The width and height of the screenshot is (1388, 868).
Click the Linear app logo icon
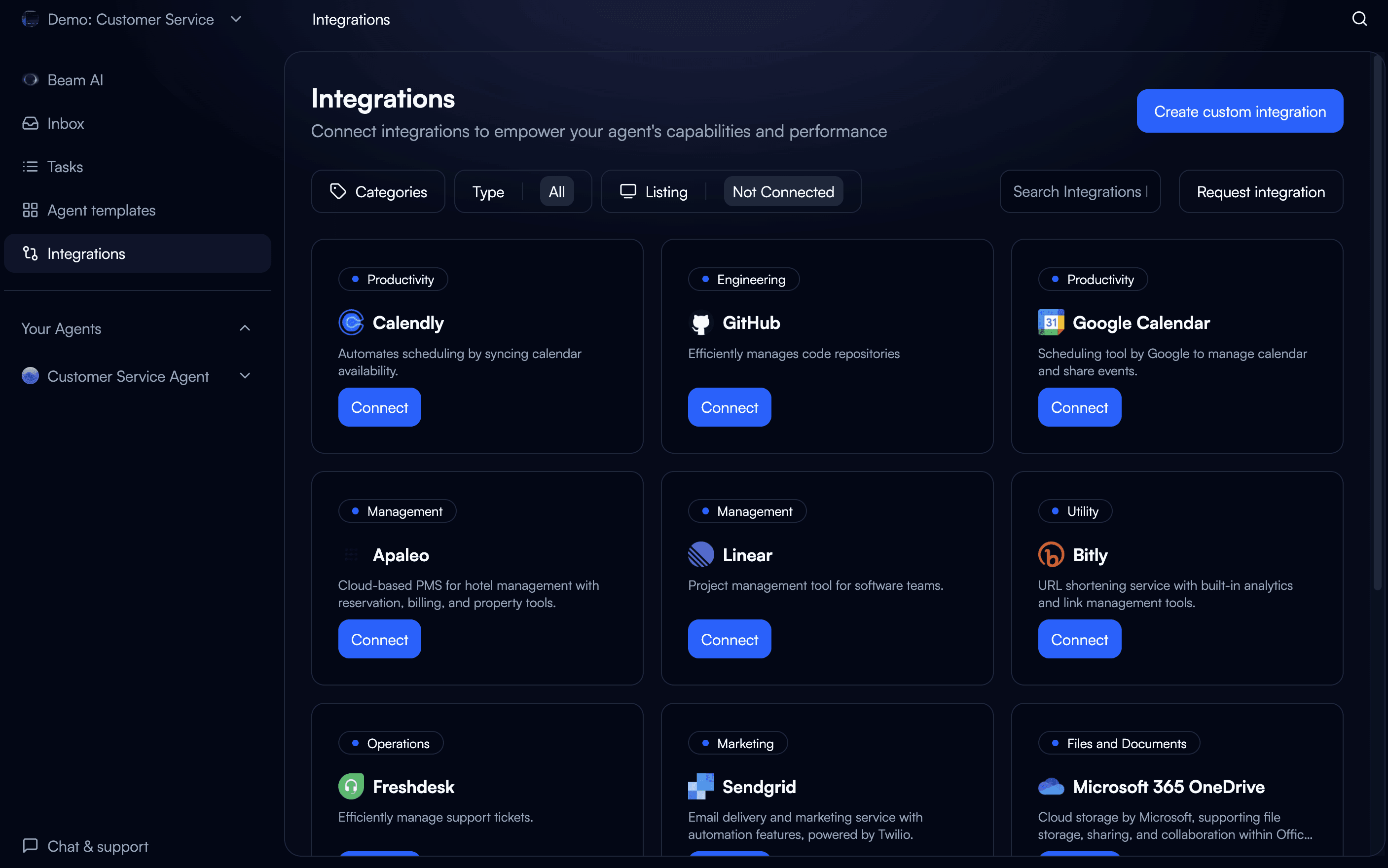pos(701,554)
